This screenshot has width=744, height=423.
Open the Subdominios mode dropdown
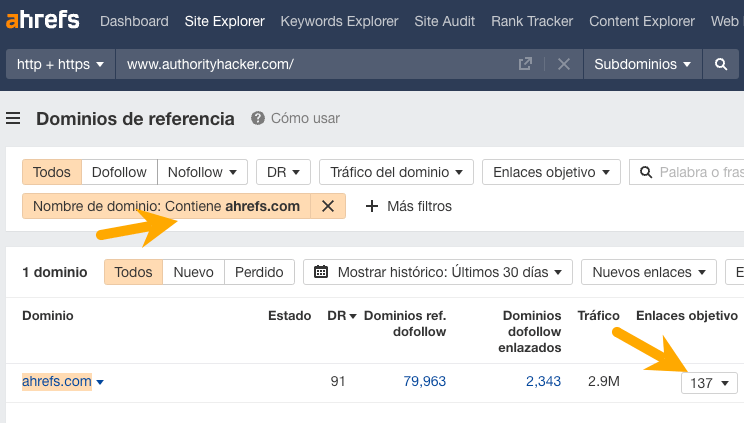[642, 64]
